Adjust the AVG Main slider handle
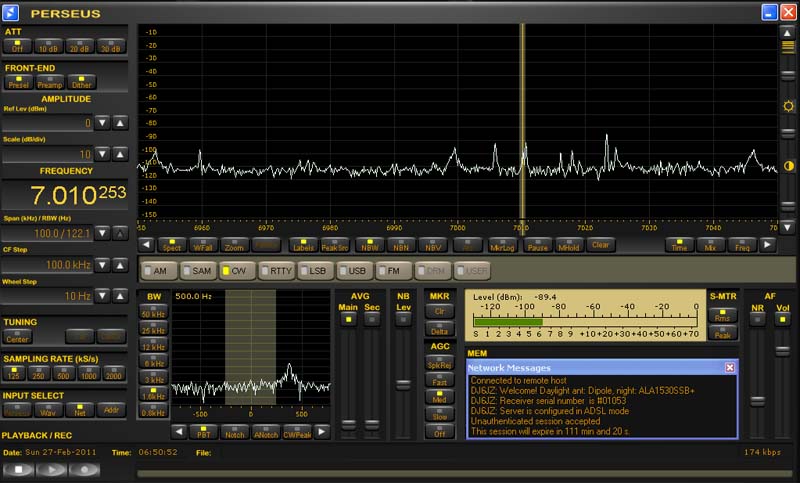The width and height of the screenshot is (800, 483). coord(348,424)
